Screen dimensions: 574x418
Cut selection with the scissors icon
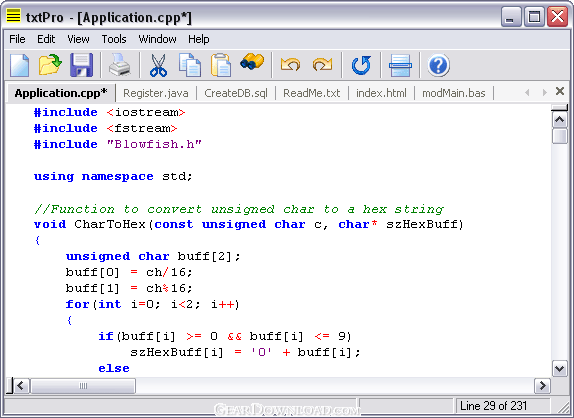(159, 65)
